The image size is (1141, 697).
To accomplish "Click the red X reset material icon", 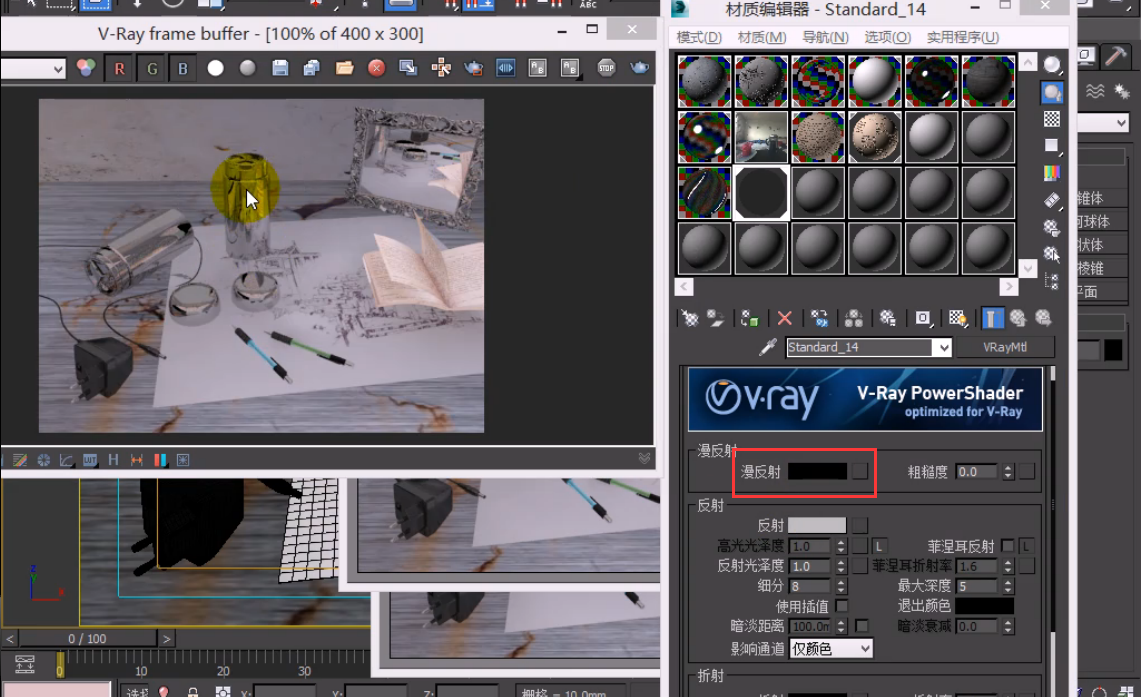I will click(785, 318).
